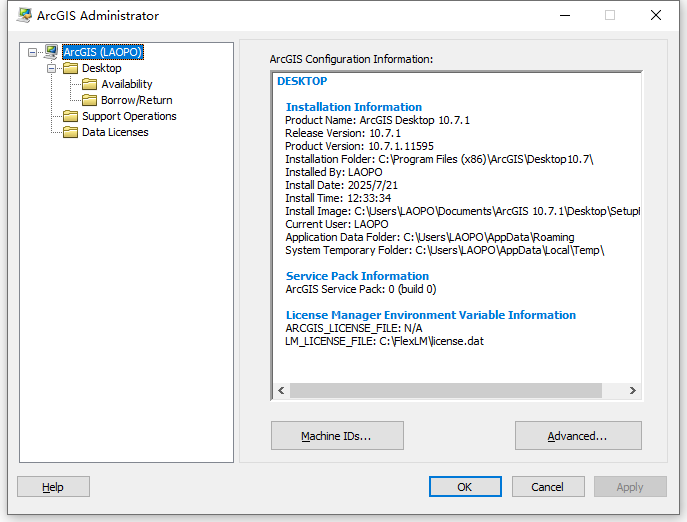Click the left arrow of horizontal scrollbar

click(281, 390)
